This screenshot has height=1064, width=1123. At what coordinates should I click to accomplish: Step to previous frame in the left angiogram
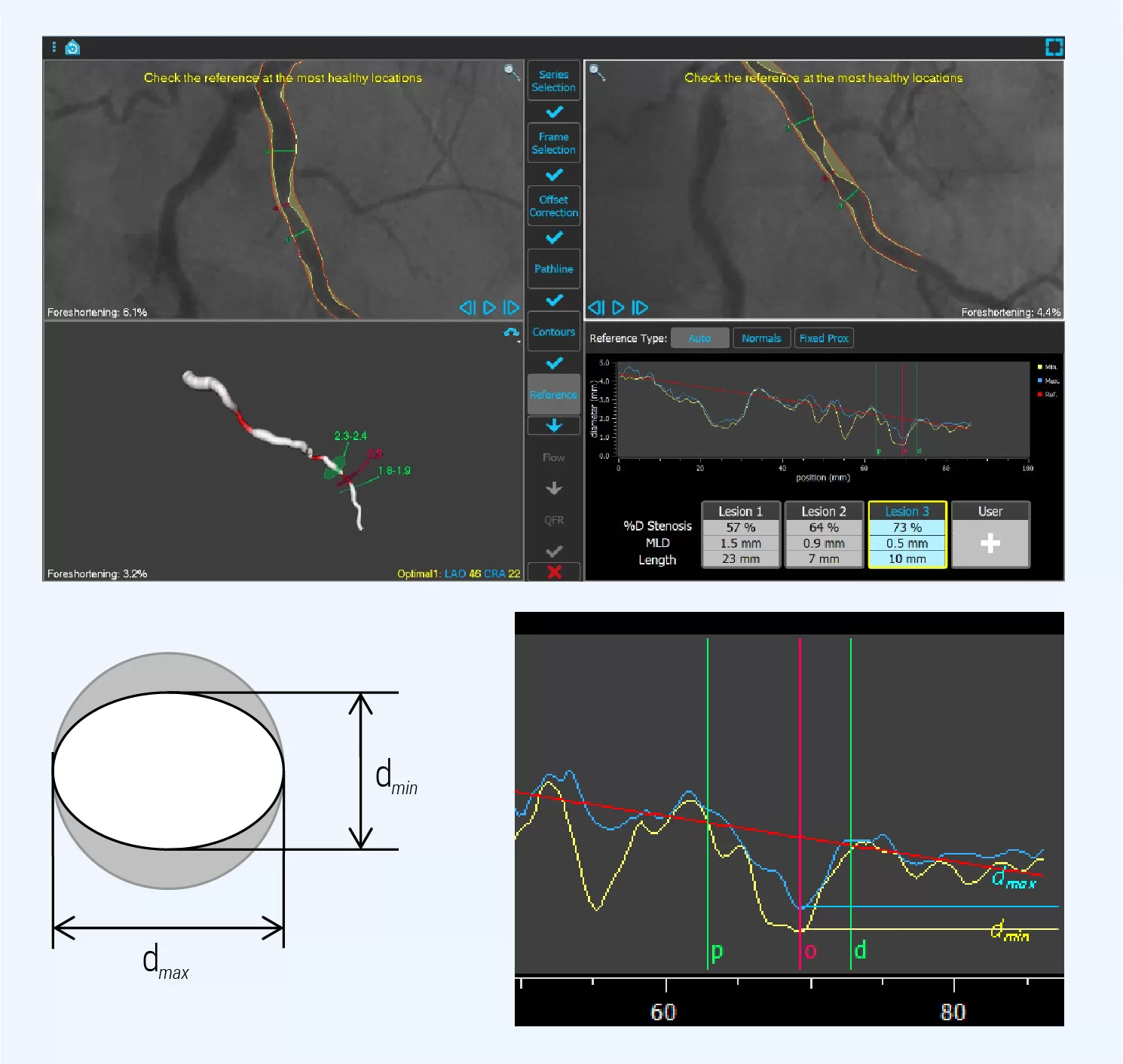pyautogui.click(x=467, y=307)
